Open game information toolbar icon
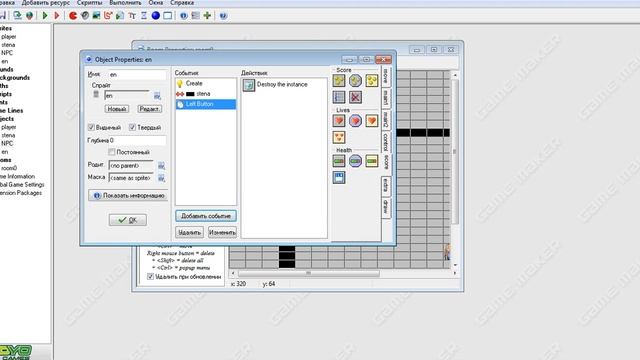The image size is (640, 360). (184, 16)
